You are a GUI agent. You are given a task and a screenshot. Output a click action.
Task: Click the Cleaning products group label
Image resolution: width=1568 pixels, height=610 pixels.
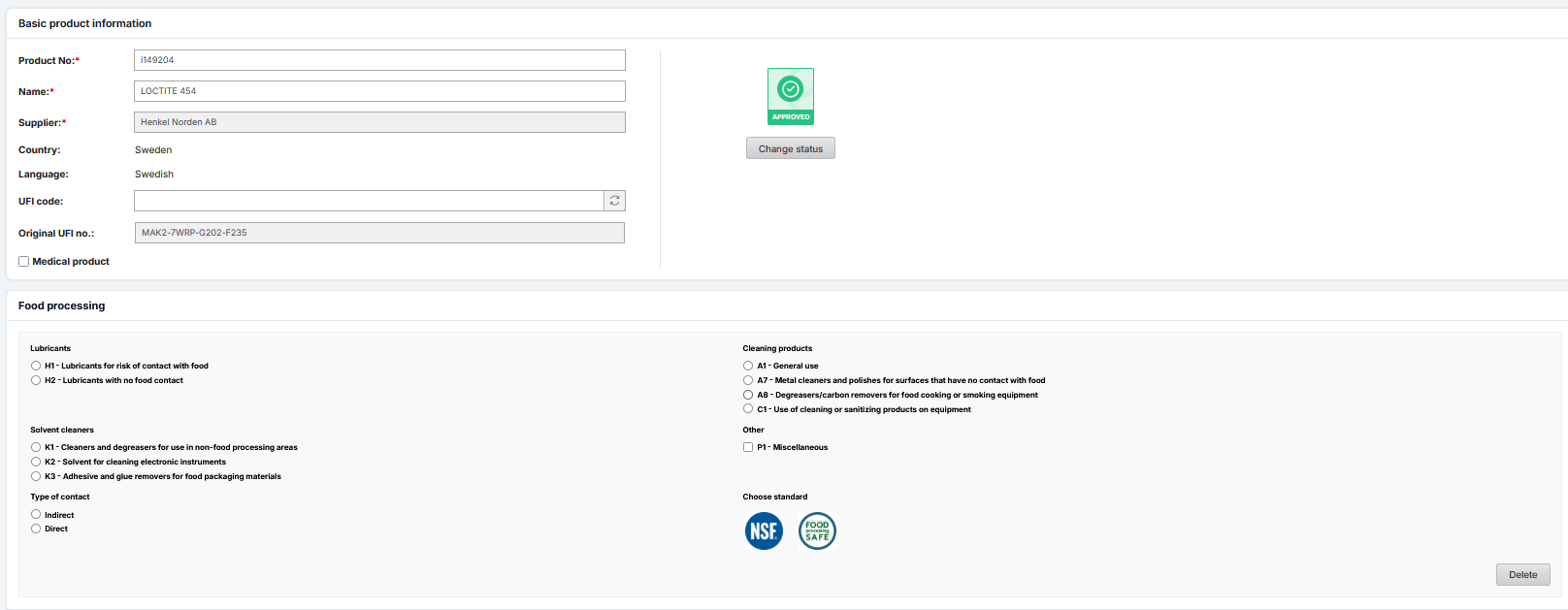777,348
